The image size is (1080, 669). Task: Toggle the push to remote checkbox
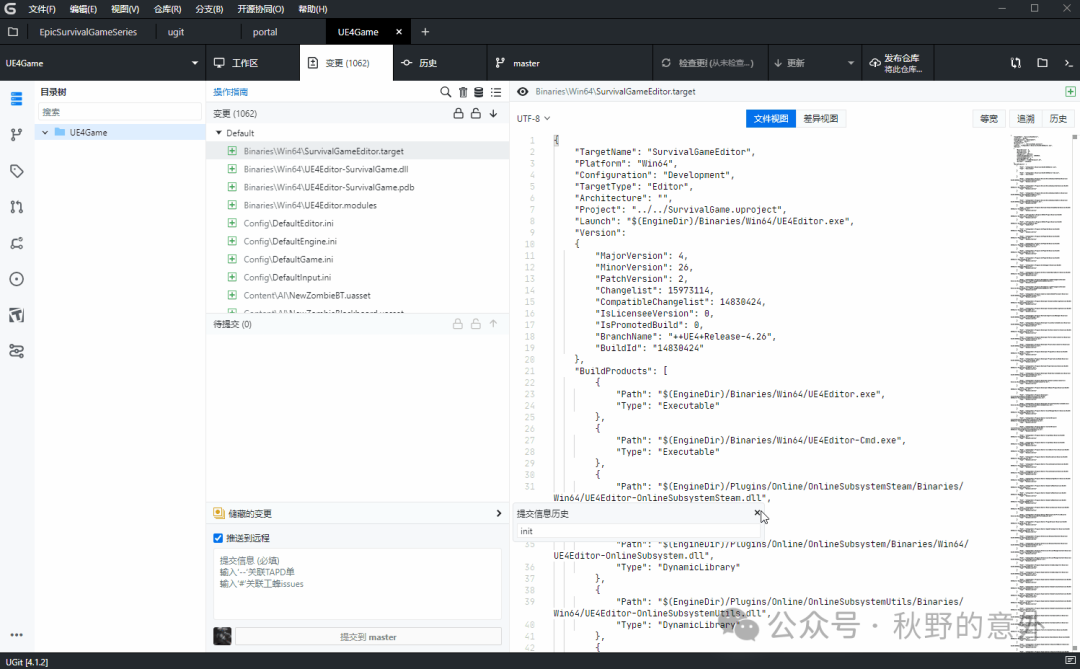click(218, 538)
